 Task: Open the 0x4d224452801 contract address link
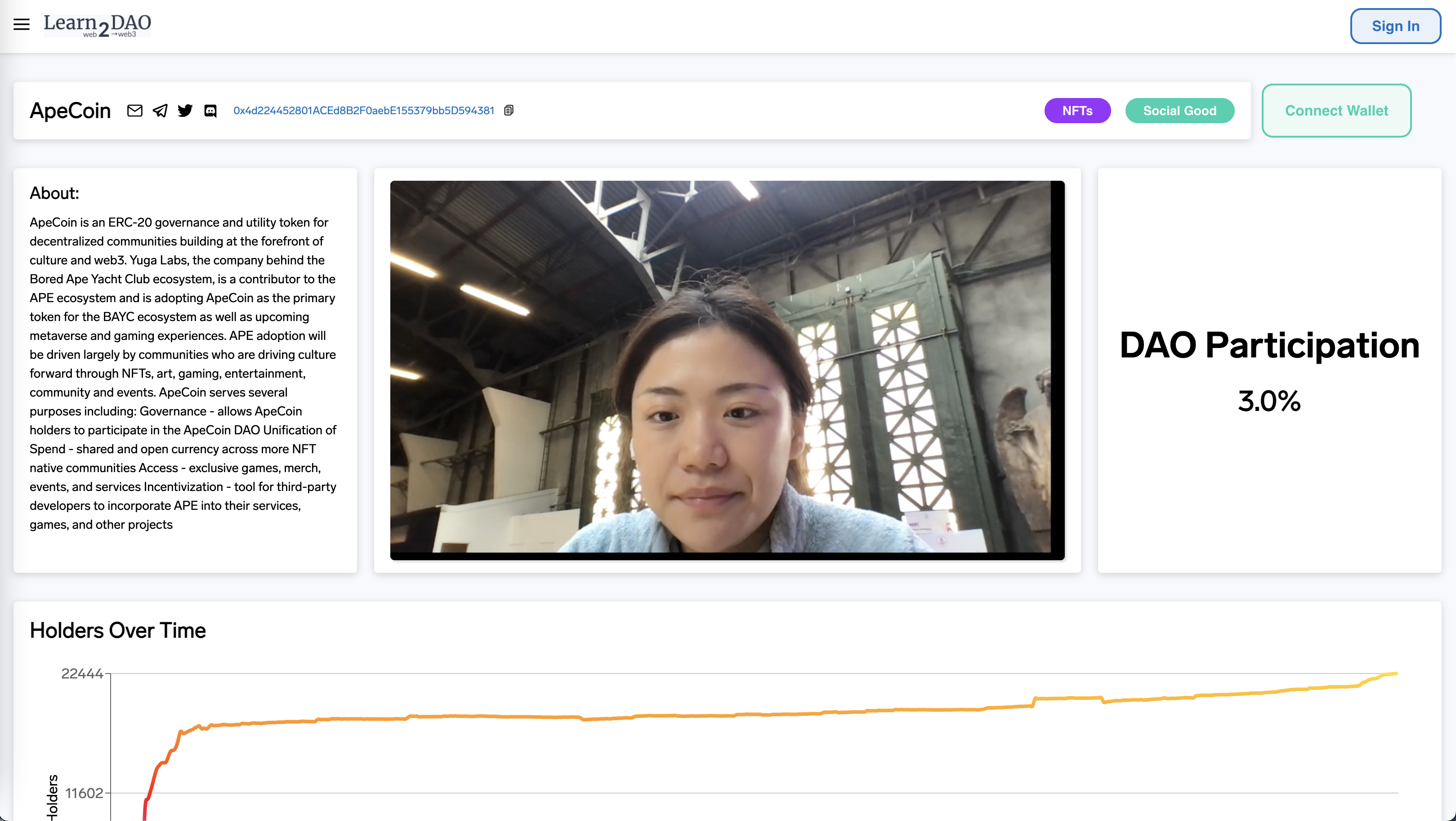[364, 111]
